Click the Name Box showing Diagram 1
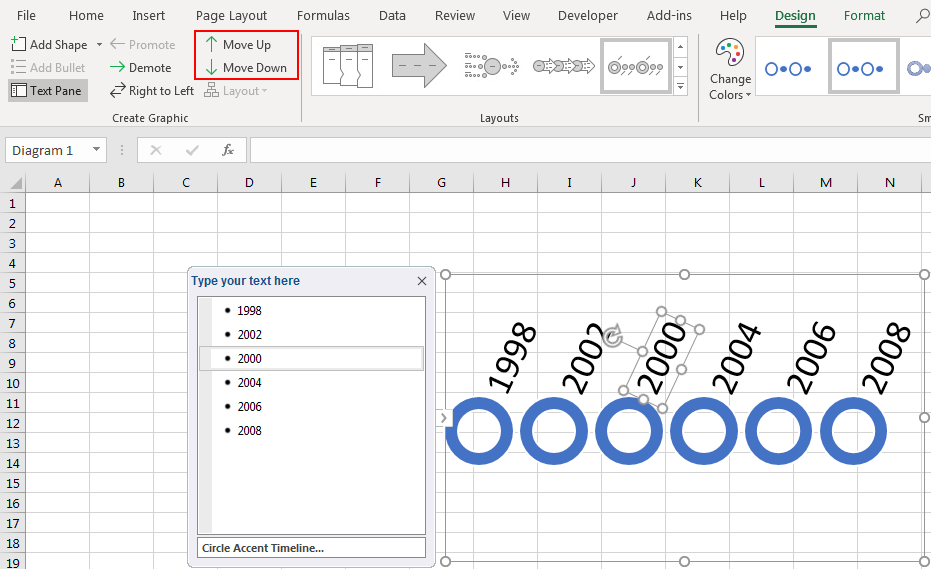 [48, 150]
